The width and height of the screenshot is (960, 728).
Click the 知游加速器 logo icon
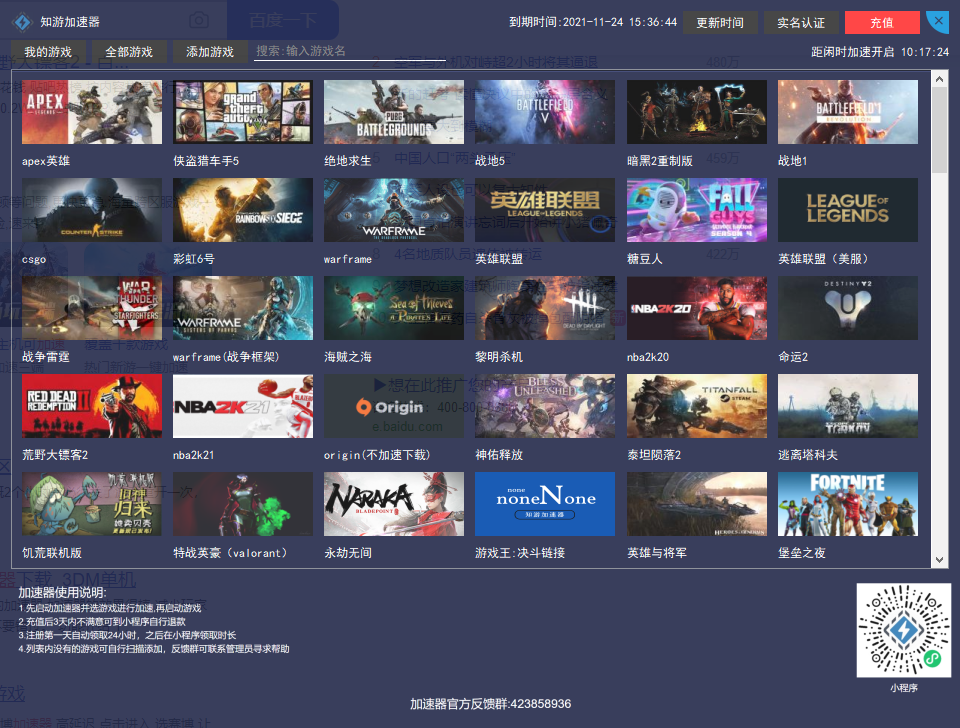pyautogui.click(x=22, y=22)
